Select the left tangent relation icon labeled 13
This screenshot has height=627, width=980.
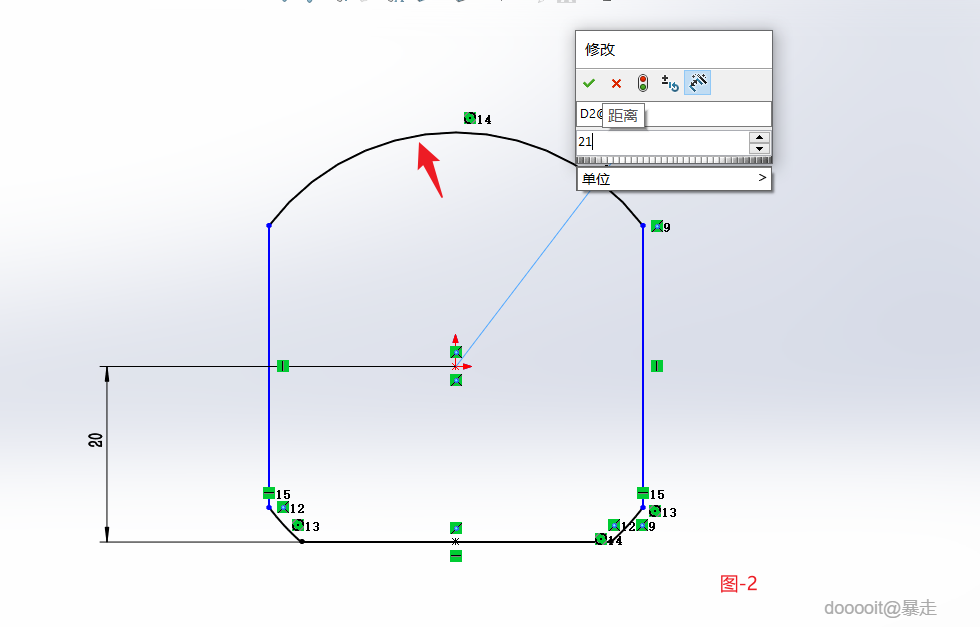tap(298, 524)
